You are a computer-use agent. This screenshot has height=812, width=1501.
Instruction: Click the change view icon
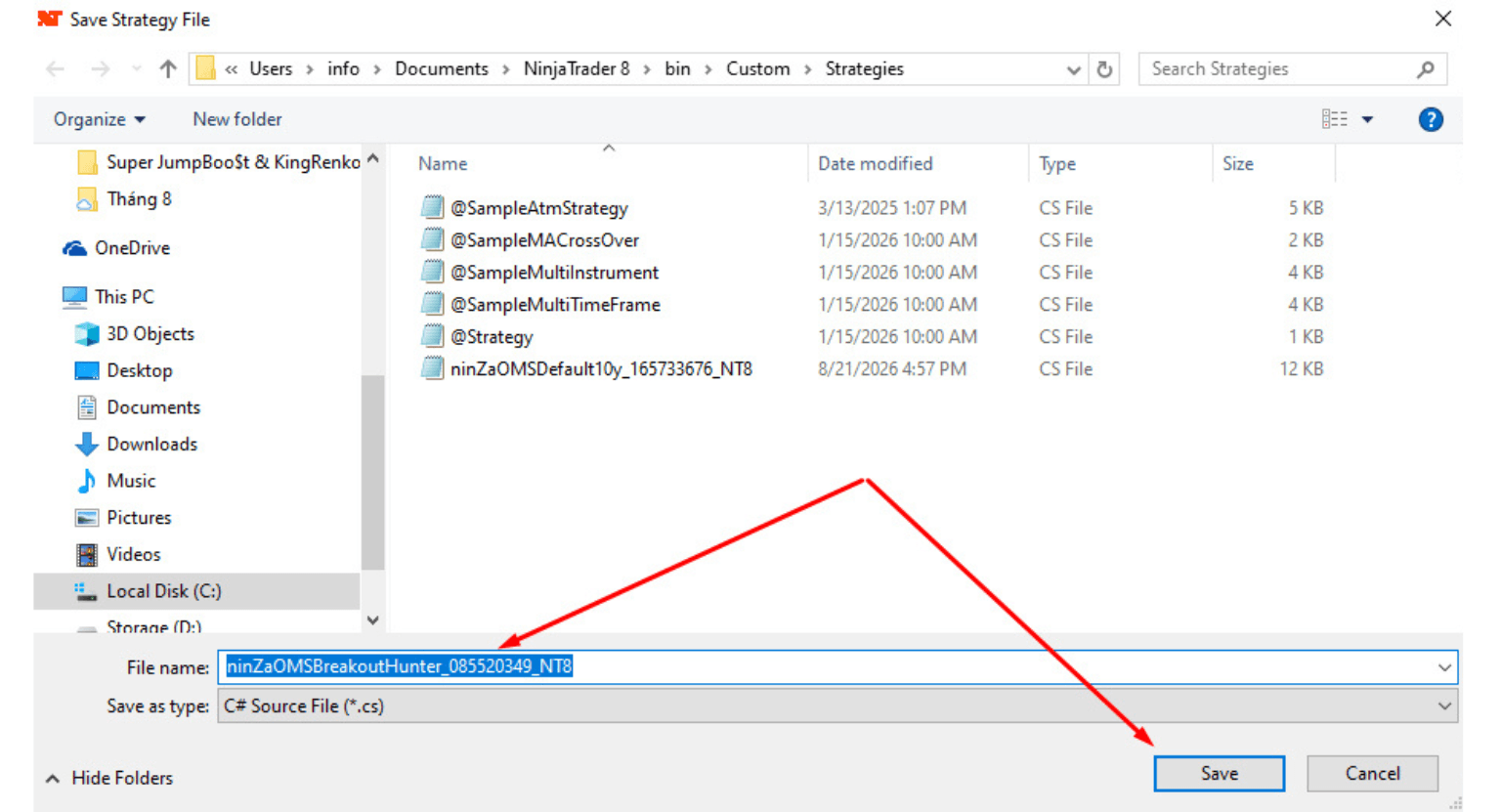[1334, 119]
